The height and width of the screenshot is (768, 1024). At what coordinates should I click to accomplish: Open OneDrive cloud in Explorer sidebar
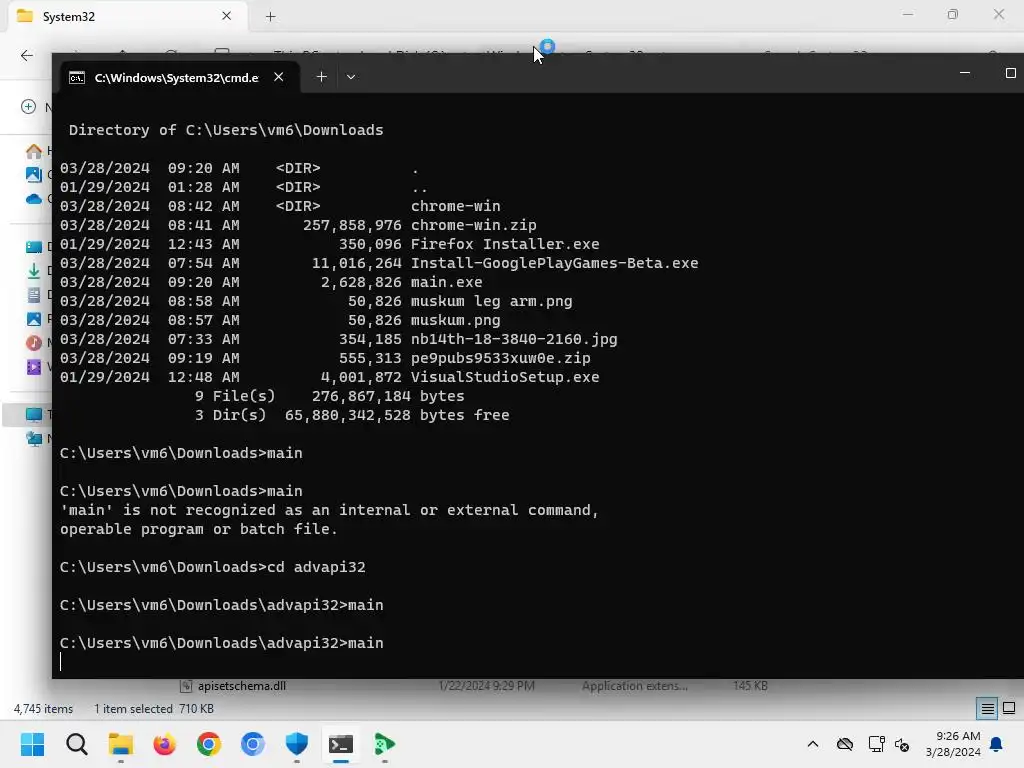[x=37, y=199]
